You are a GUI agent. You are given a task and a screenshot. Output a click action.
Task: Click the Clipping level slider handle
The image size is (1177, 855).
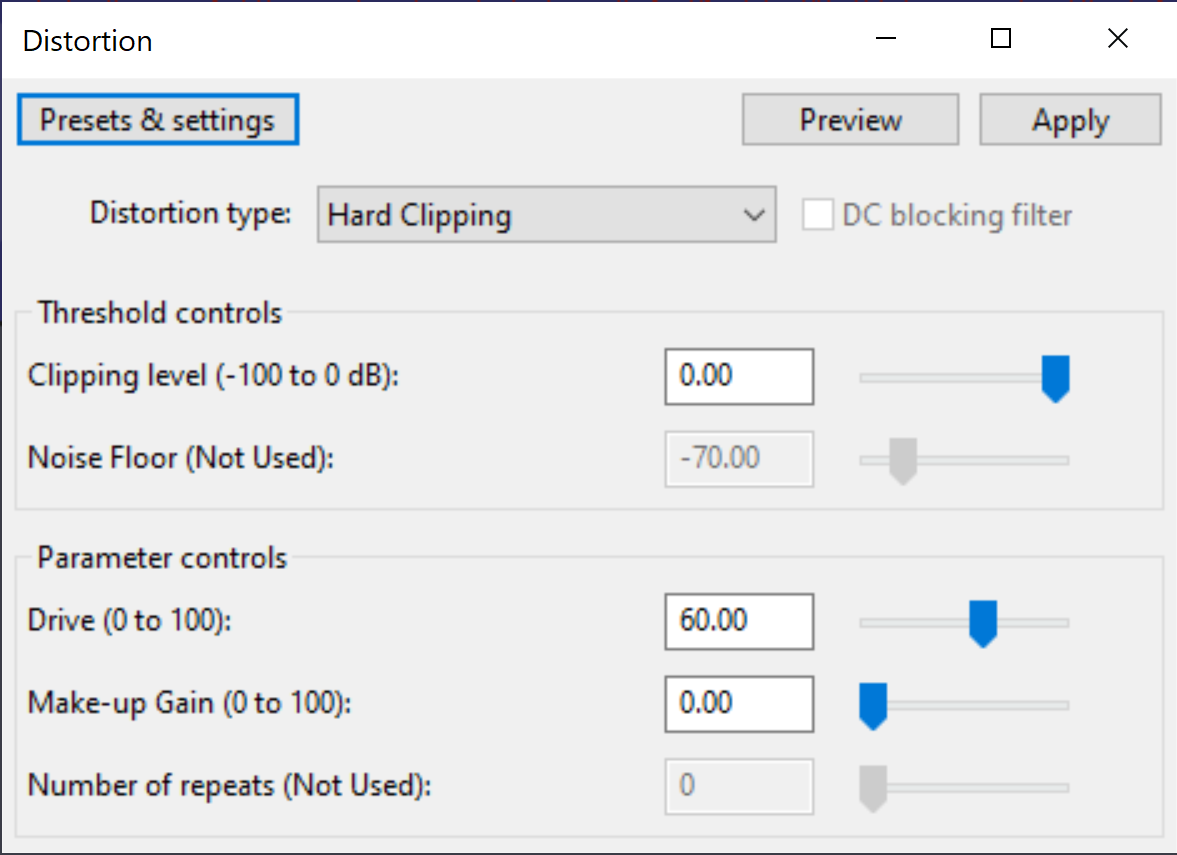coord(1055,378)
